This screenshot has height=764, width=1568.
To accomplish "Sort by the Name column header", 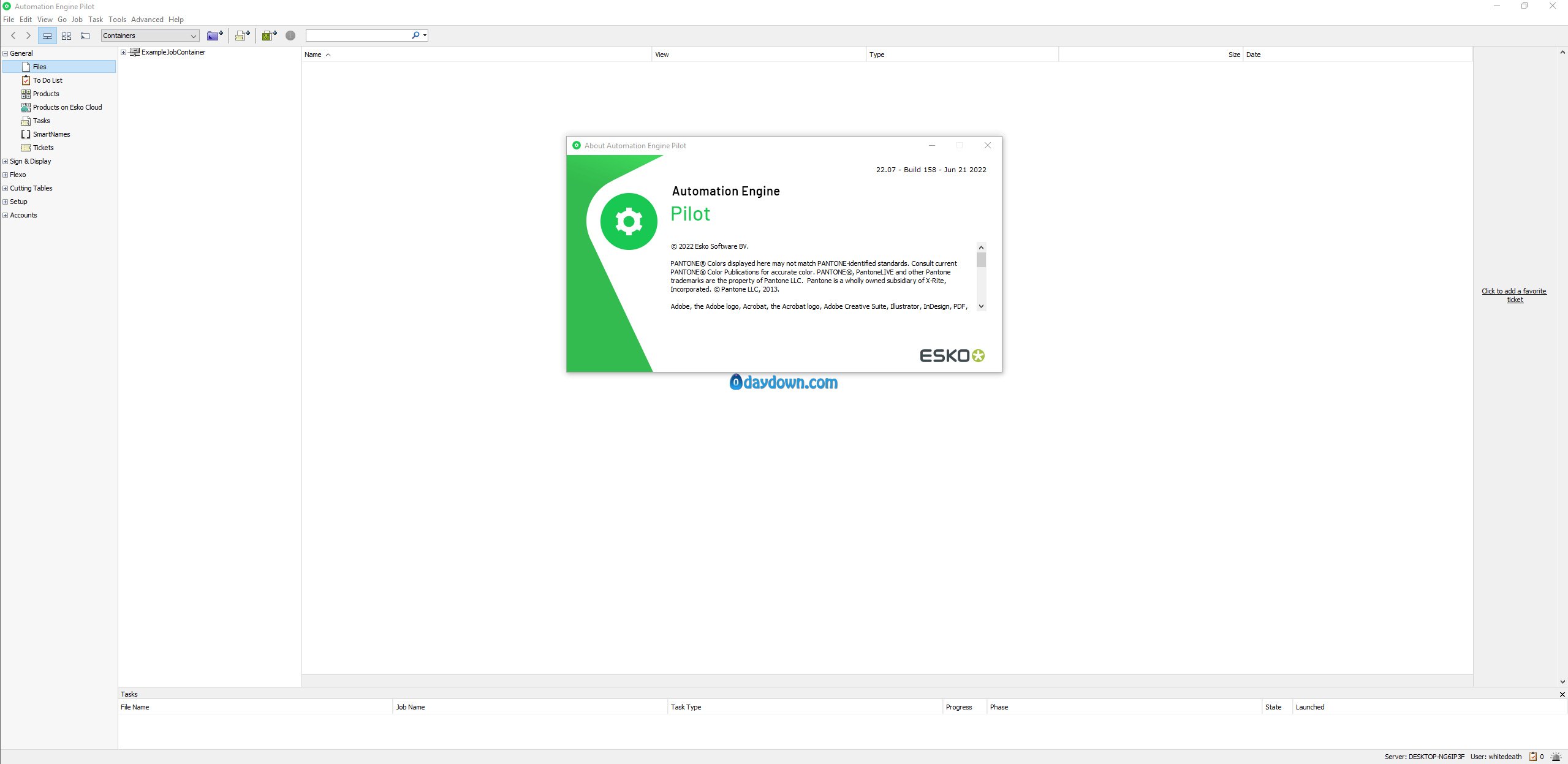I will pyautogui.click(x=476, y=55).
